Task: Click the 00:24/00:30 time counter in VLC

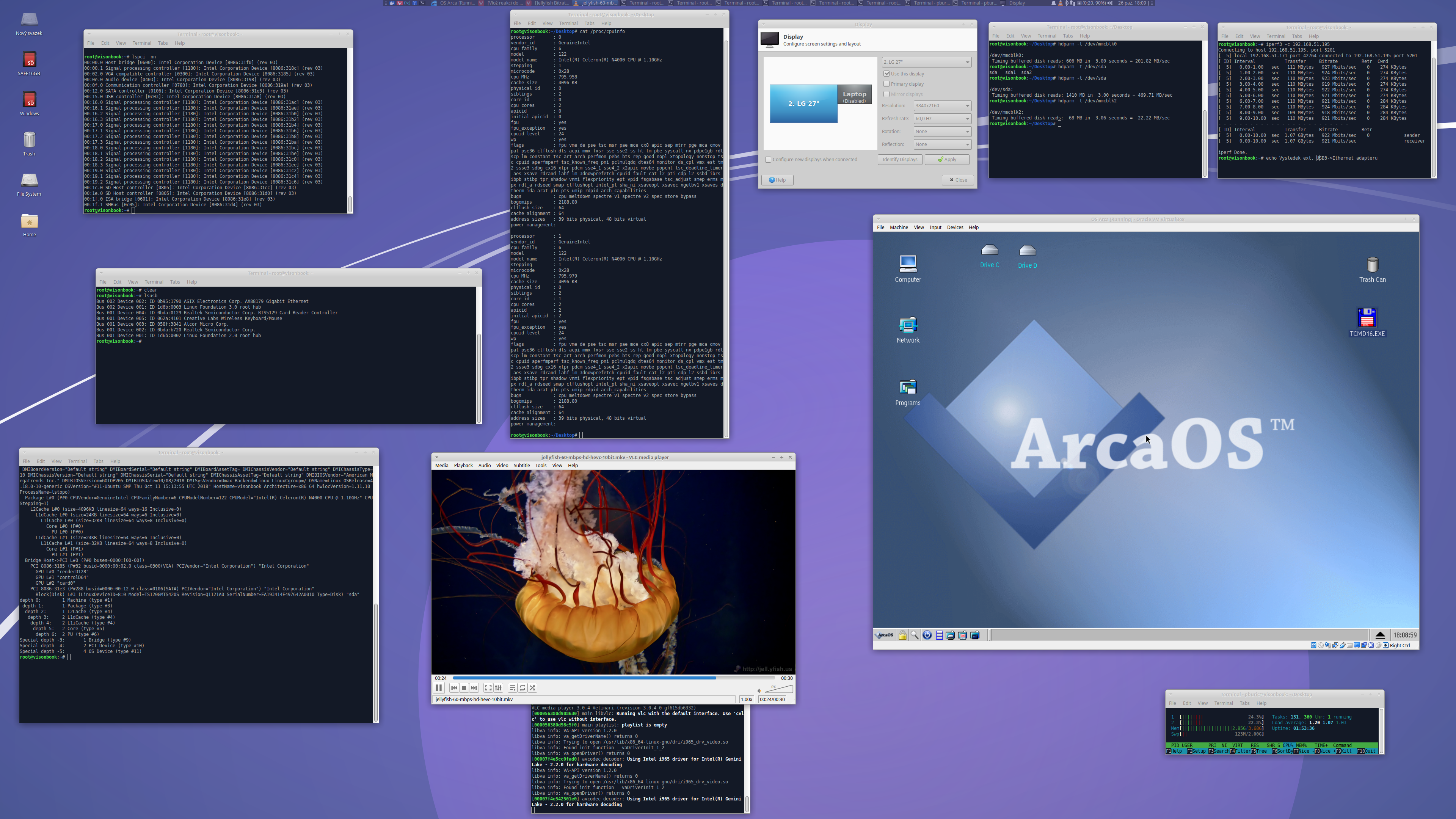Action: [772, 699]
